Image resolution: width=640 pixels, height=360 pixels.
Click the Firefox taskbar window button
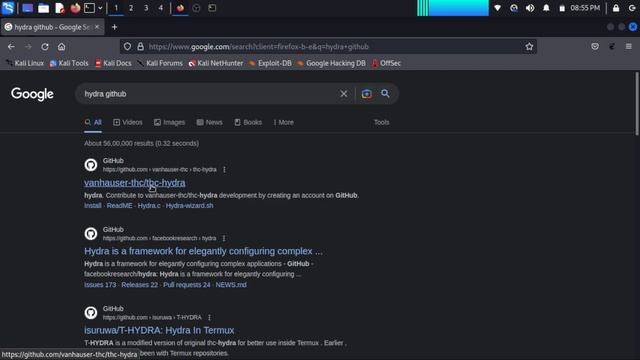pyautogui.click(x=180, y=8)
